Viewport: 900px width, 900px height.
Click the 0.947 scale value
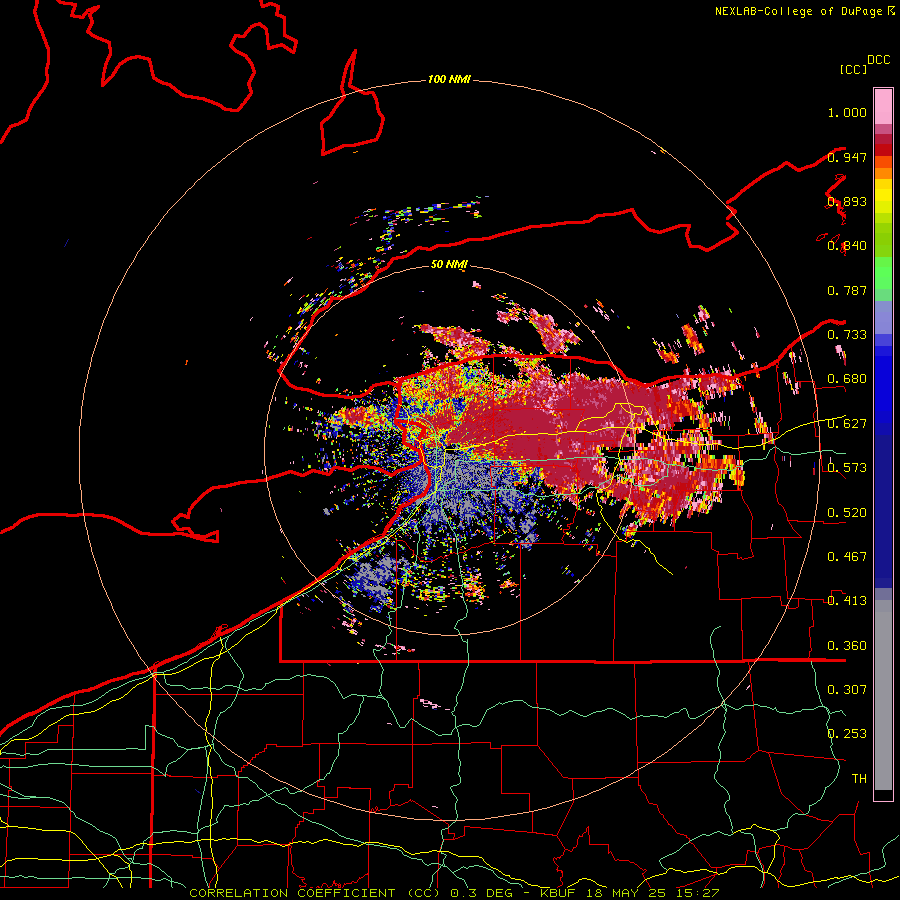coord(847,157)
